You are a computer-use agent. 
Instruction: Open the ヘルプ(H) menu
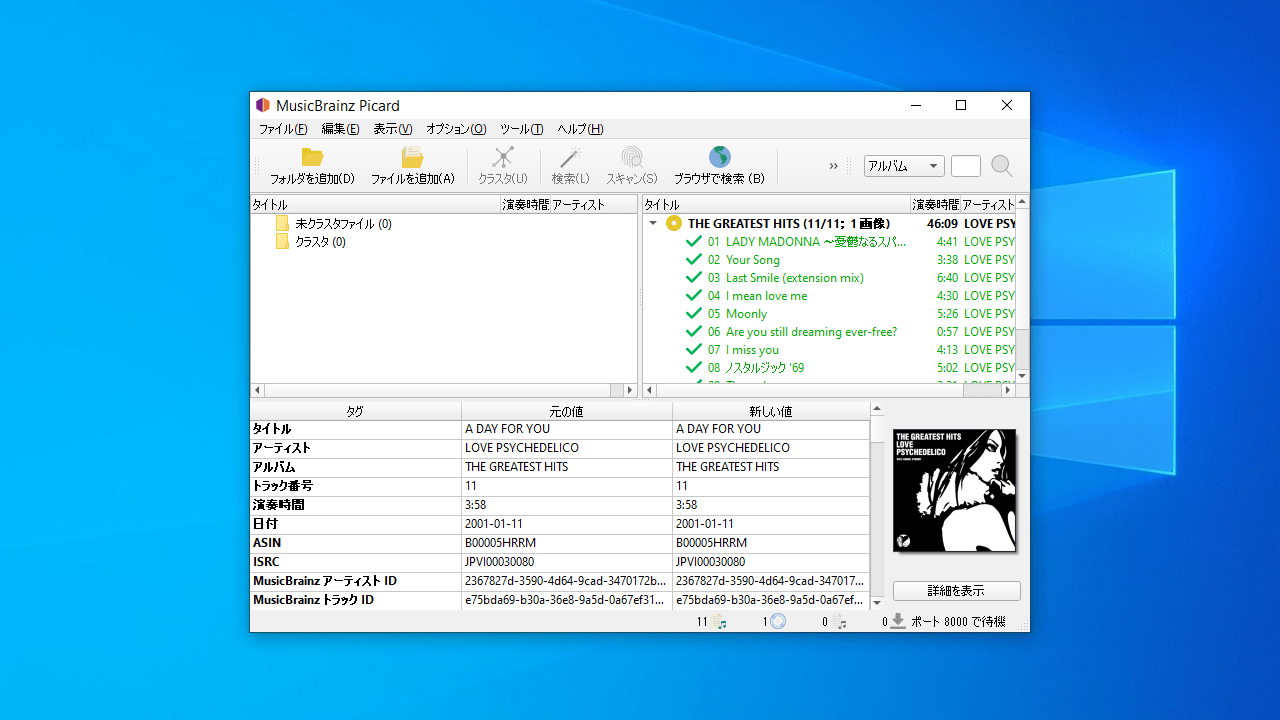pyautogui.click(x=580, y=129)
